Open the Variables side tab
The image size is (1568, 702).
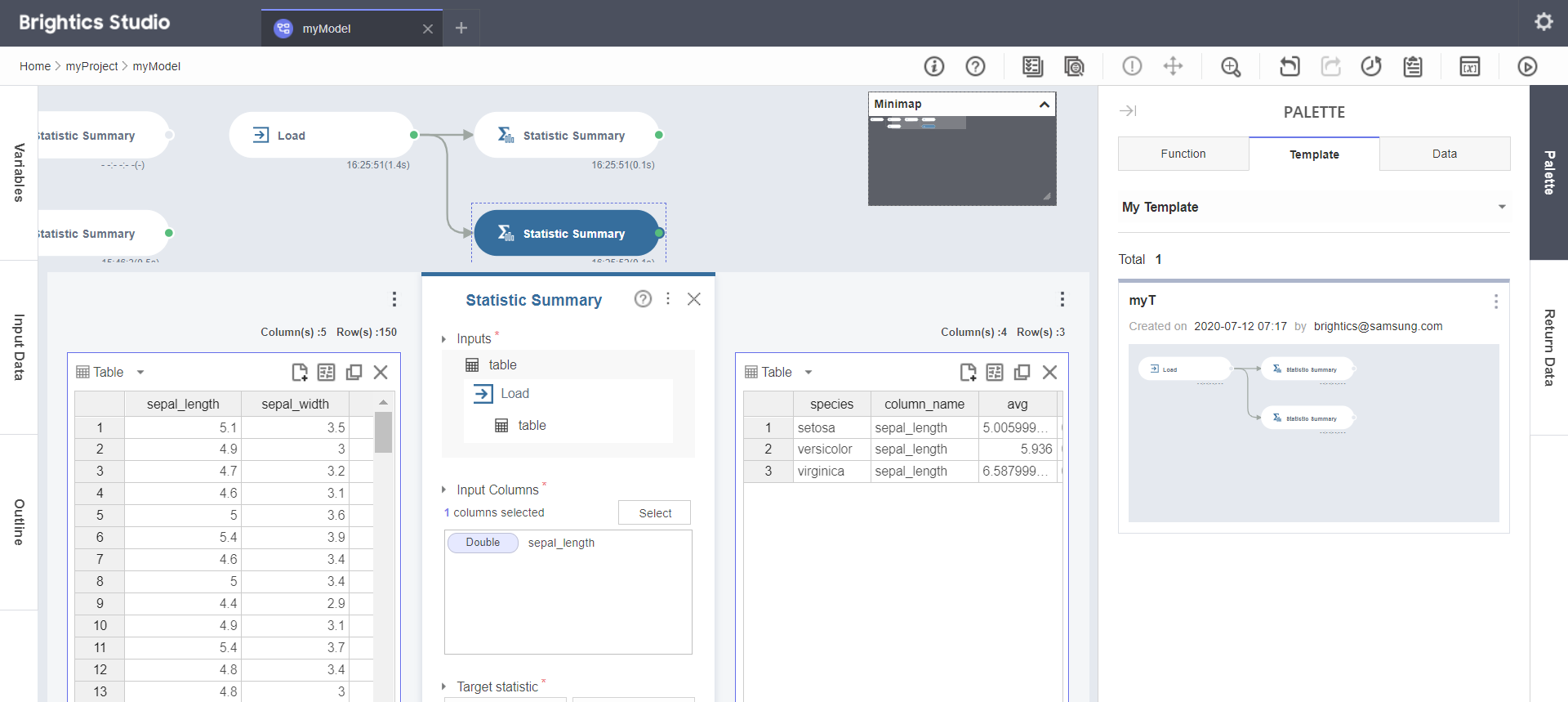tap(19, 172)
